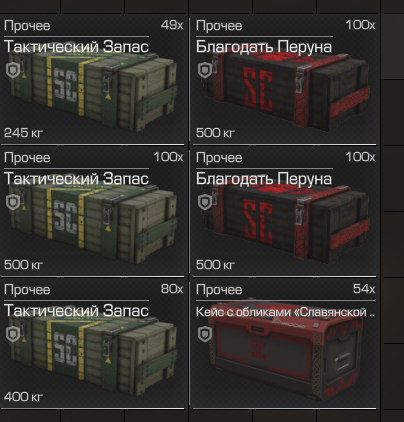Click the 49x quantity label
Image resolution: width=404 pixels, height=422 pixels.
click(x=172, y=25)
